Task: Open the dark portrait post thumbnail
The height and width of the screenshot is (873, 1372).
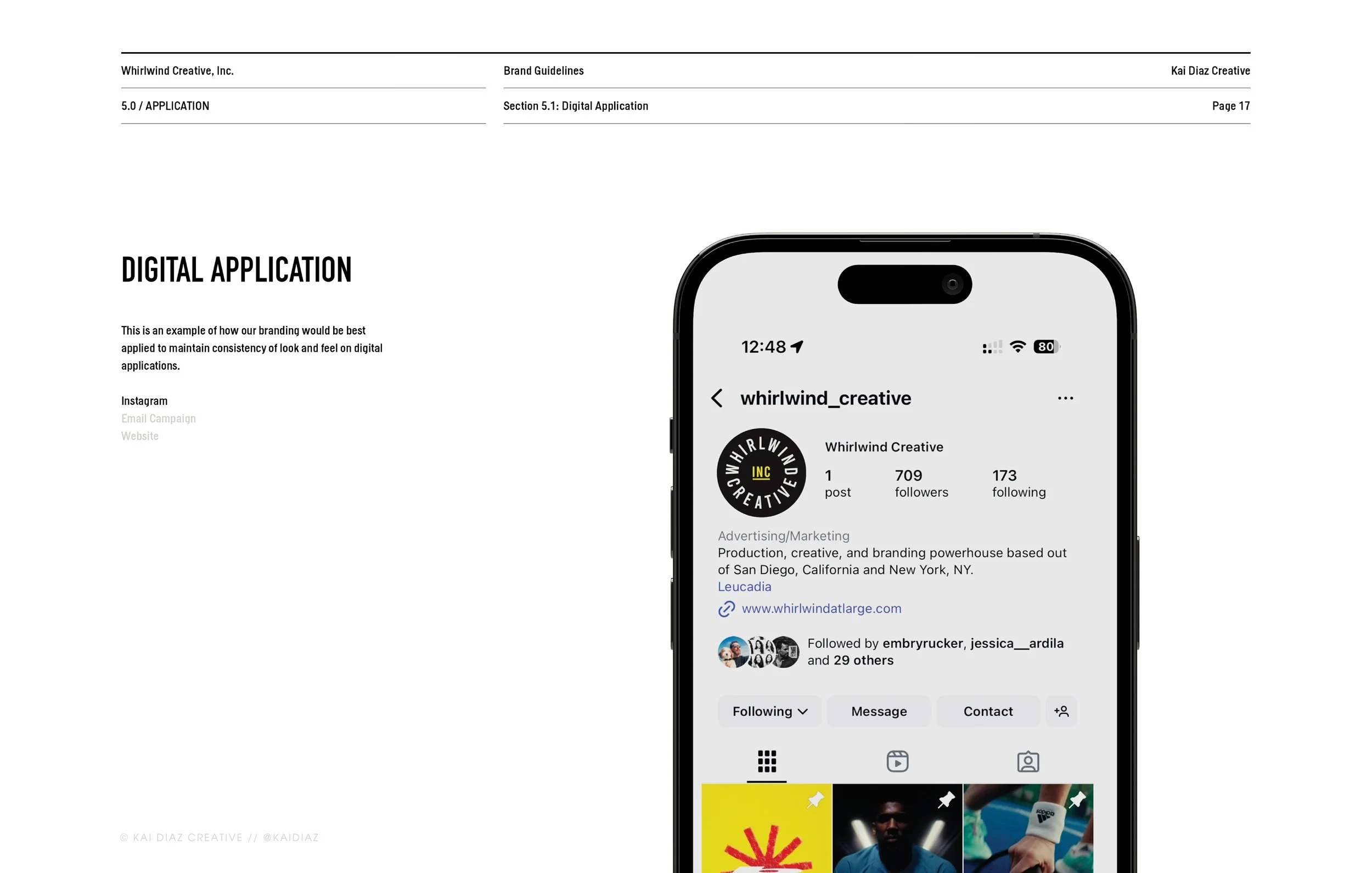Action: point(897,829)
